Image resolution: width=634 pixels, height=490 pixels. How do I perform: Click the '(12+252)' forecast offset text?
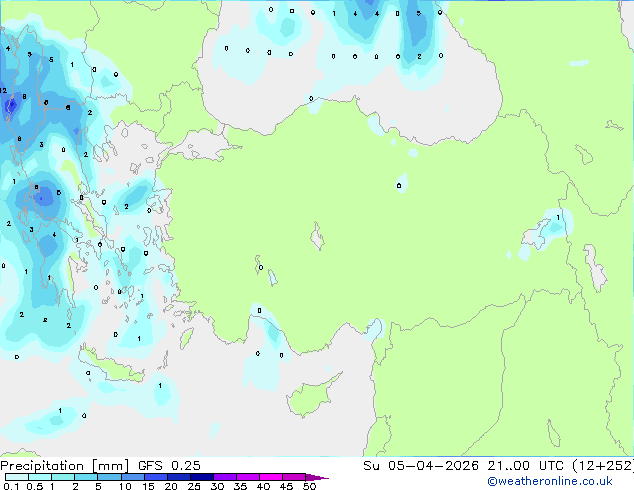point(603,466)
